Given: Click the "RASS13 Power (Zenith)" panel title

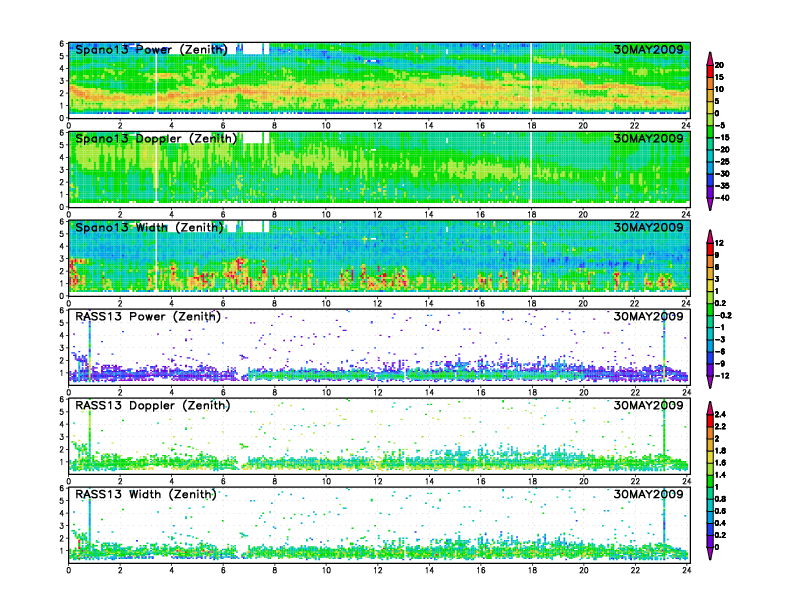Looking at the screenshot, I should [x=148, y=317].
